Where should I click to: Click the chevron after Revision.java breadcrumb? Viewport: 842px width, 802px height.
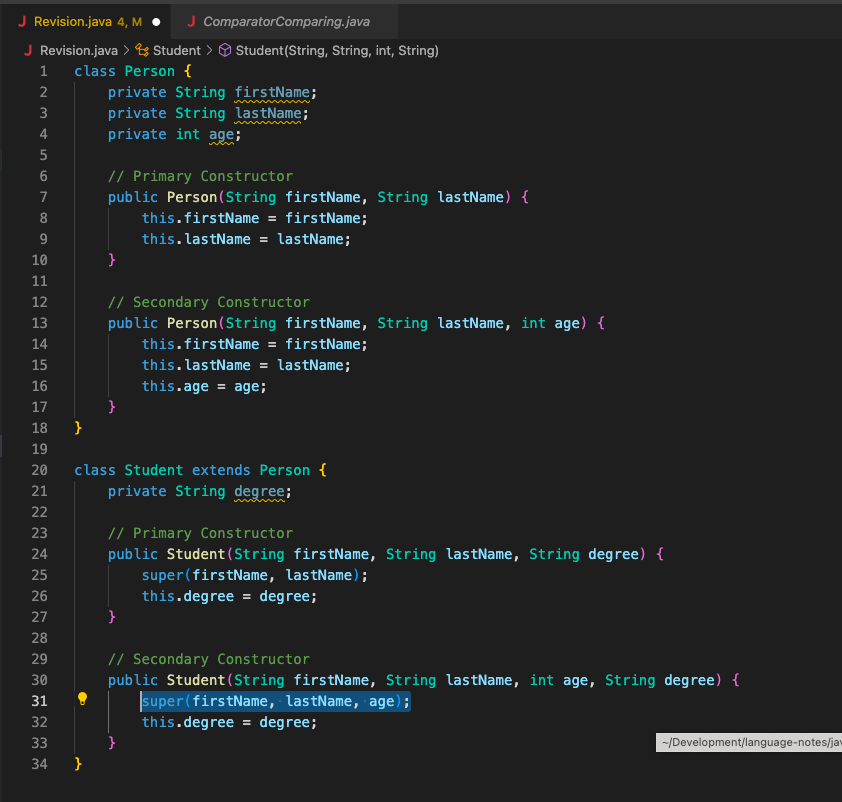126,50
